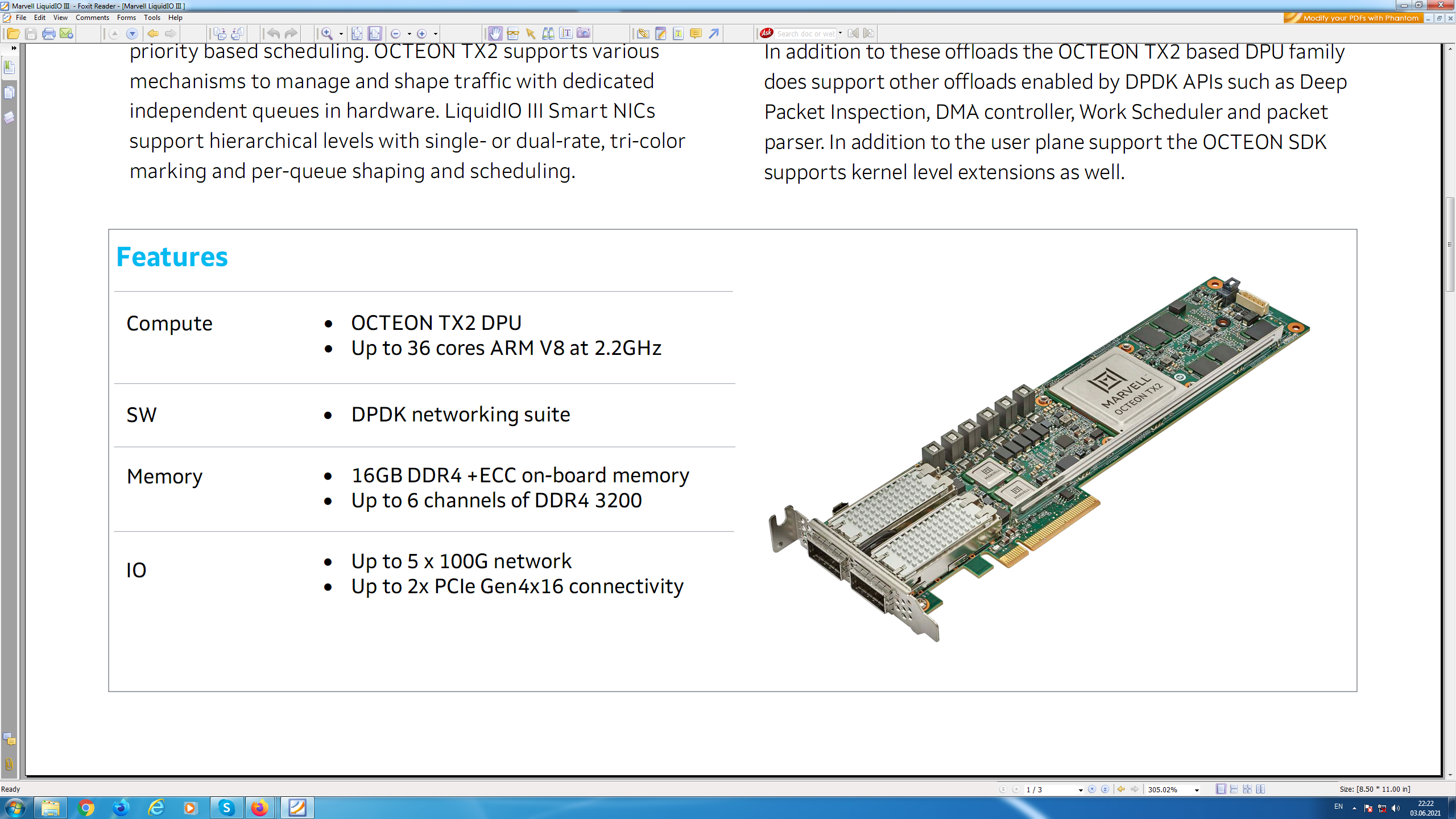Screen dimensions: 1456x819
Task: Switch to Continuous Facing layout
Action: coord(1247,789)
